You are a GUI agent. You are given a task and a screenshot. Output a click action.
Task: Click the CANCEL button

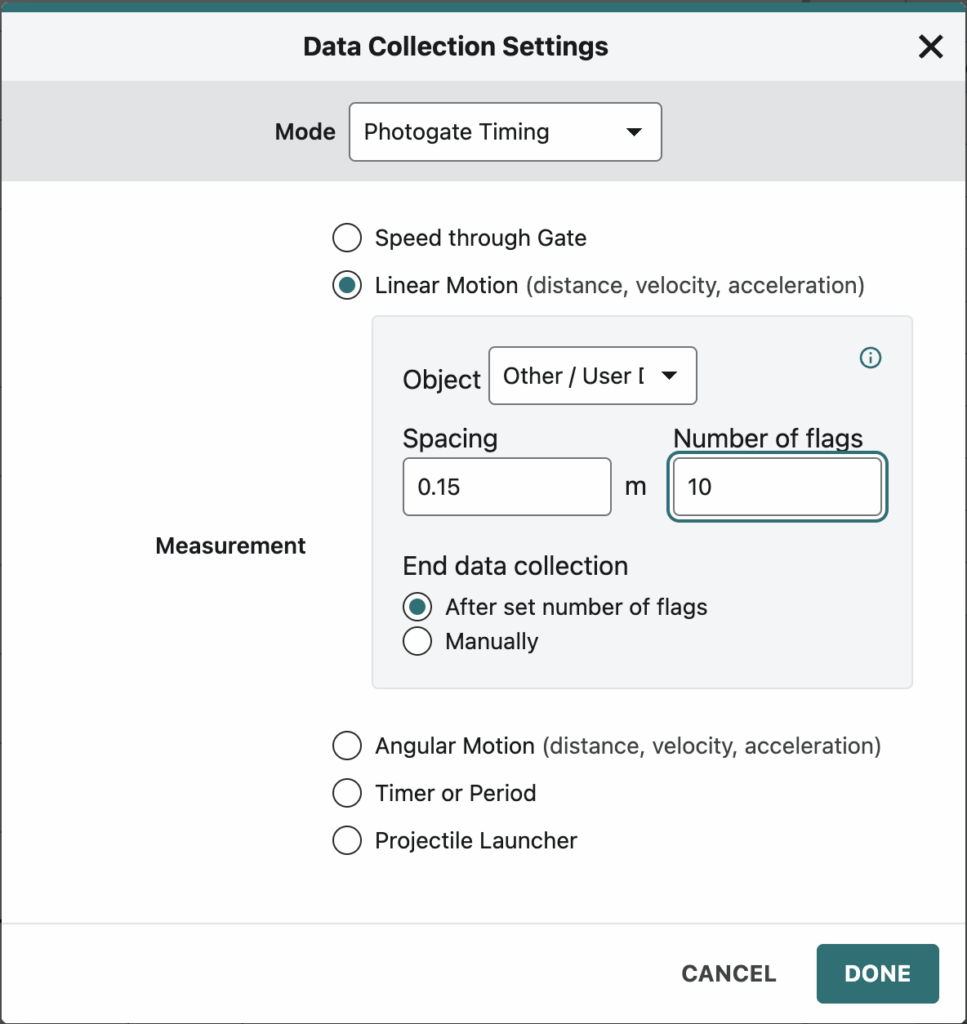click(728, 973)
